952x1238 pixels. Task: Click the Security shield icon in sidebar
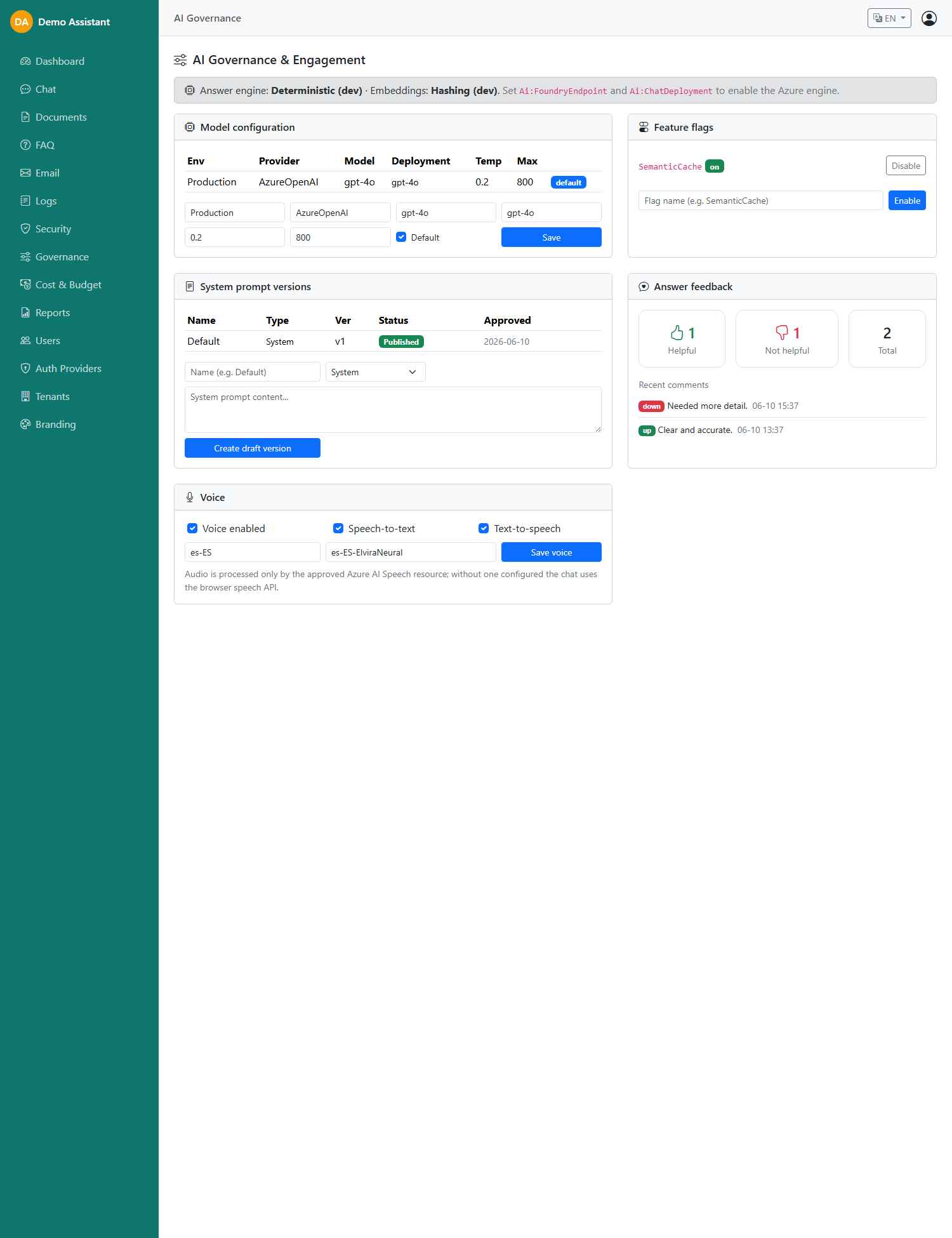[x=25, y=229]
